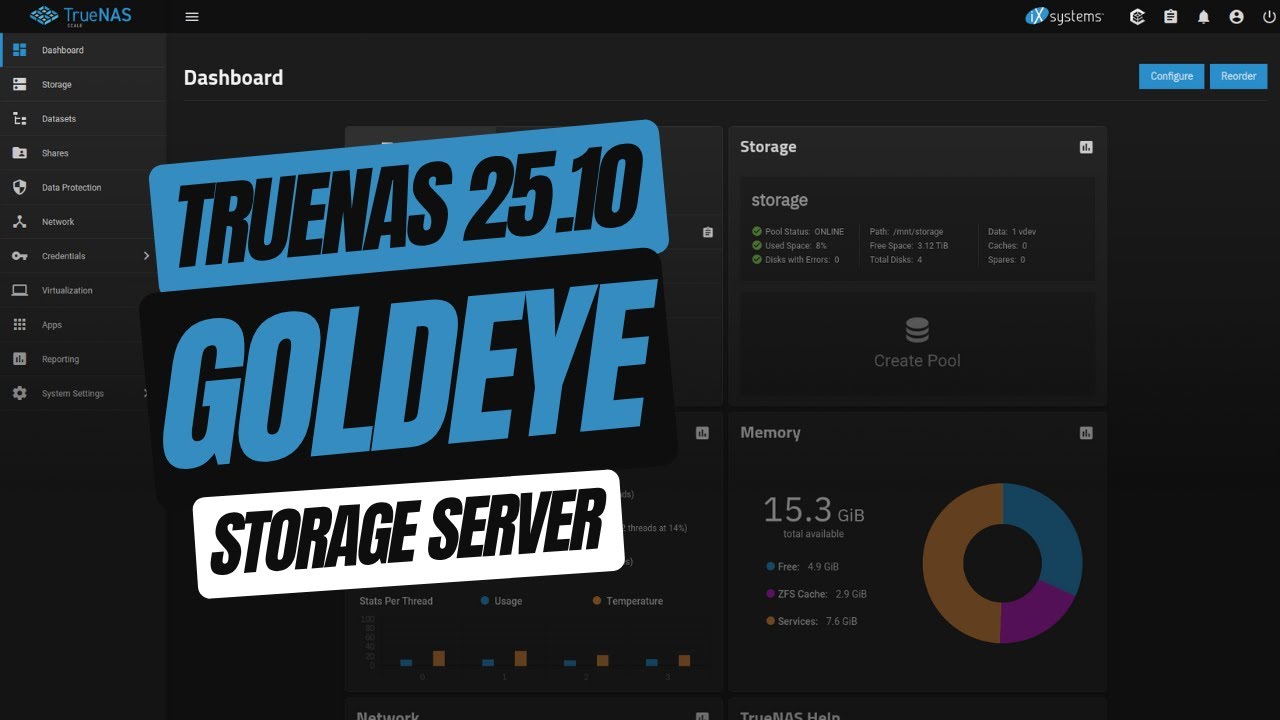Collapse the sidebar with the hamburger icon
1280x720 pixels.
pyautogui.click(x=192, y=16)
